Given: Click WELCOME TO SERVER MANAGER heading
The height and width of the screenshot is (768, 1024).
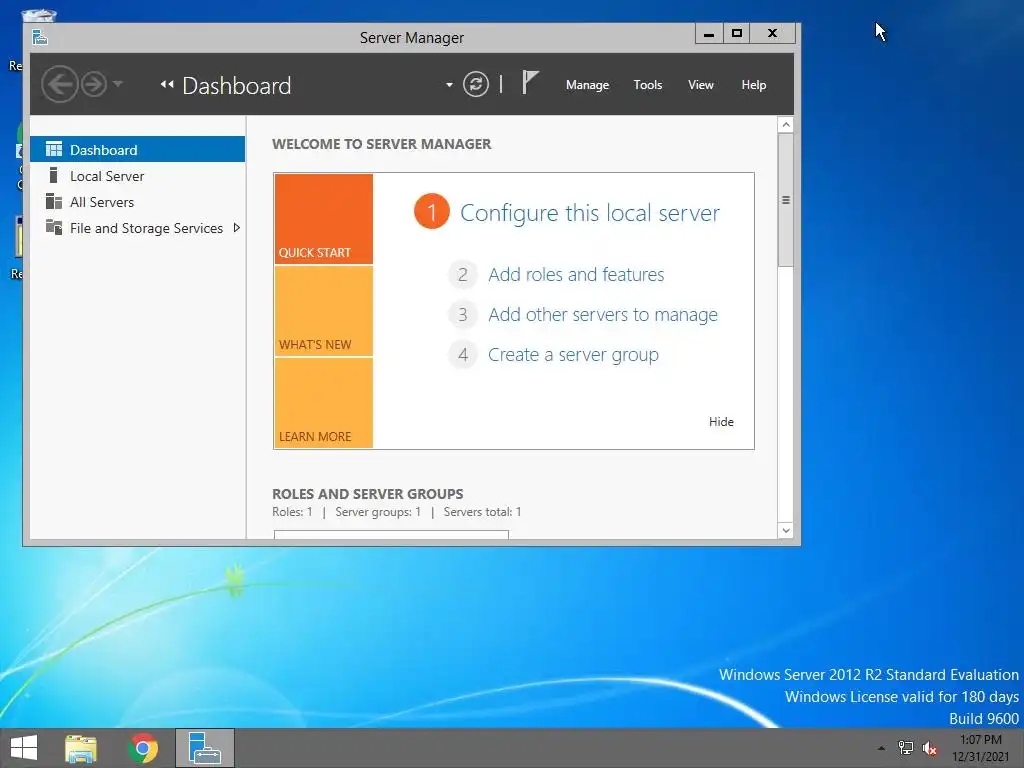Looking at the screenshot, I should pos(381,144).
